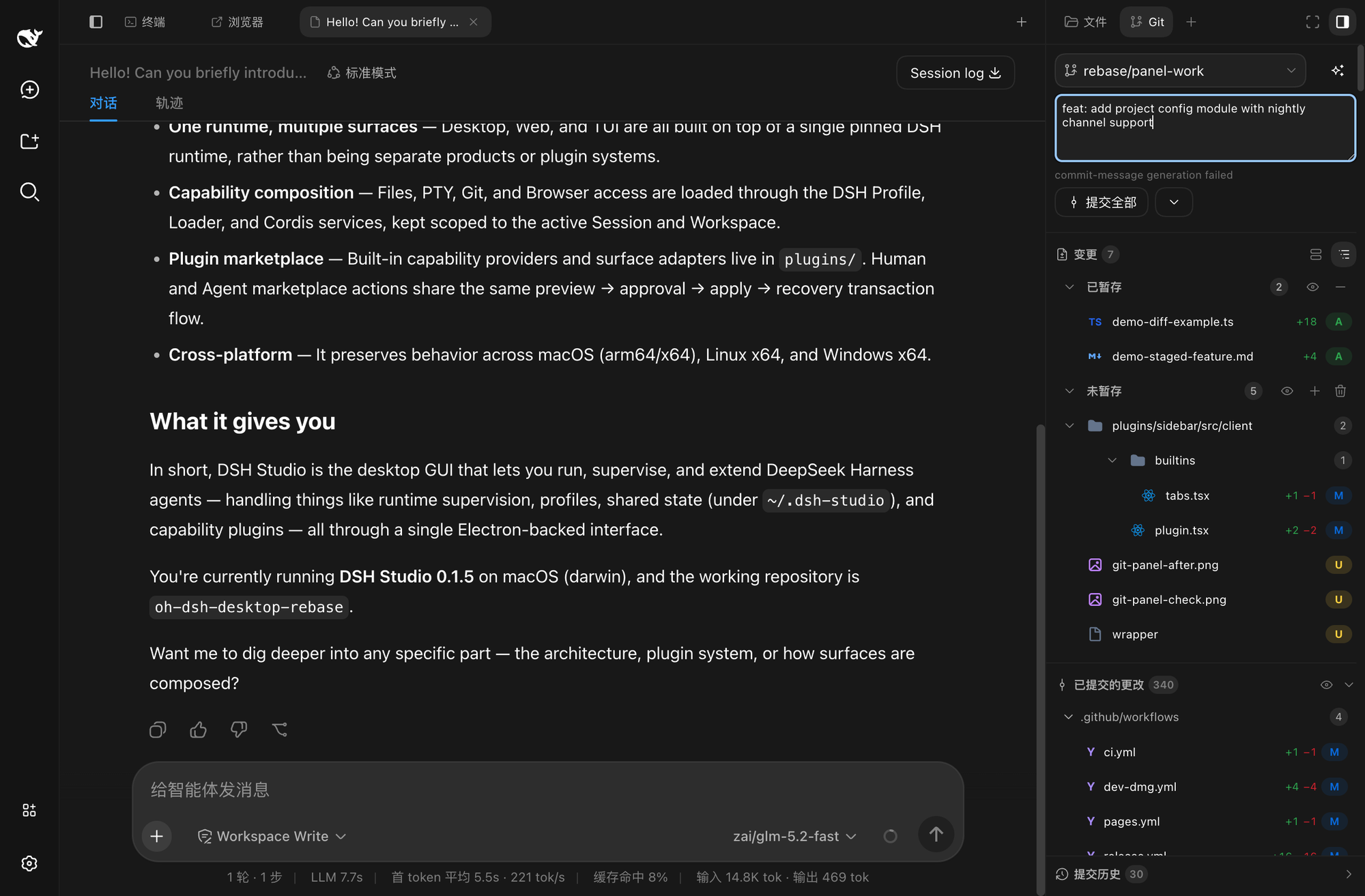Image resolution: width=1365 pixels, height=896 pixels.
Task: Give thumbs up to the response
Action: [x=198, y=729]
